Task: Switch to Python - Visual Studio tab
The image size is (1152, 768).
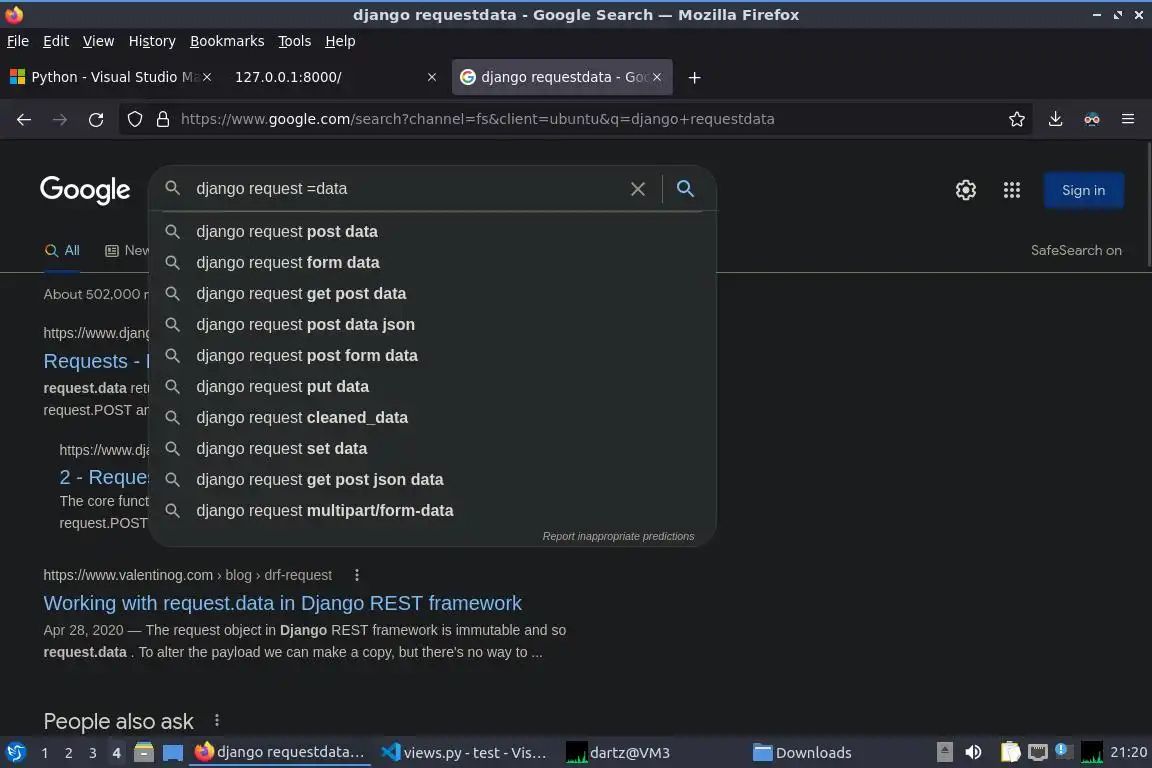Action: tap(110, 77)
